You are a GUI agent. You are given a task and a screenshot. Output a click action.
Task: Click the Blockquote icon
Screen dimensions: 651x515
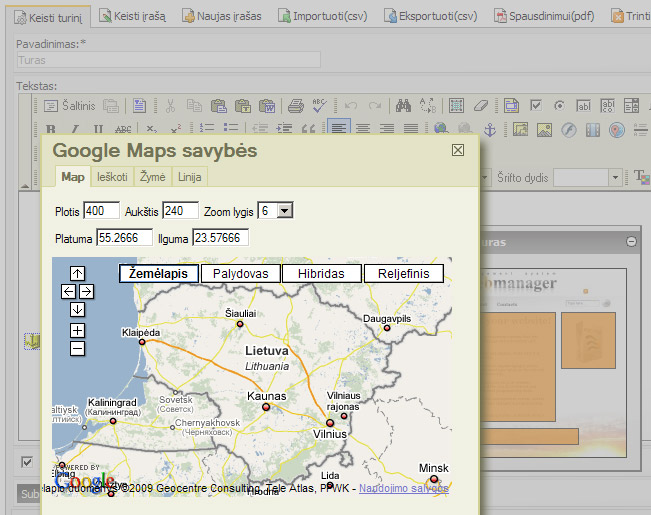(308, 129)
